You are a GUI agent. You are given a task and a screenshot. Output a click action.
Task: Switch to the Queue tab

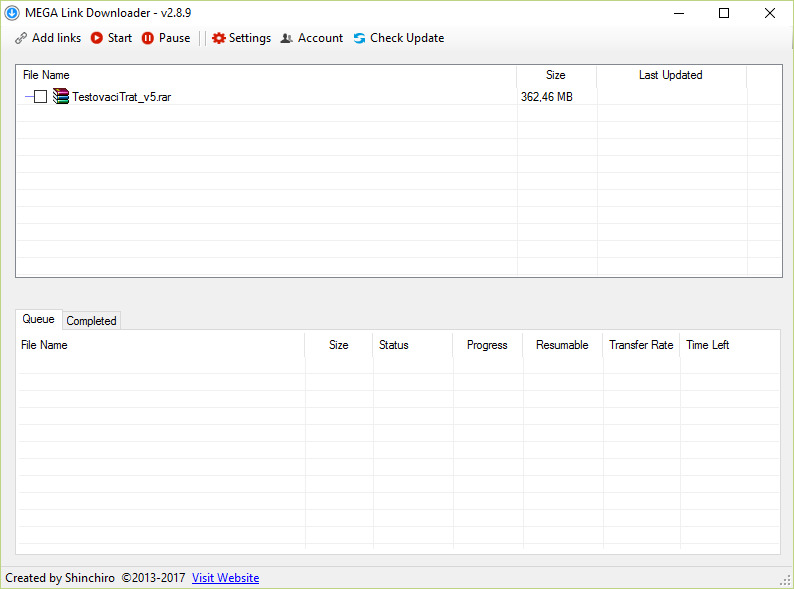point(38,319)
